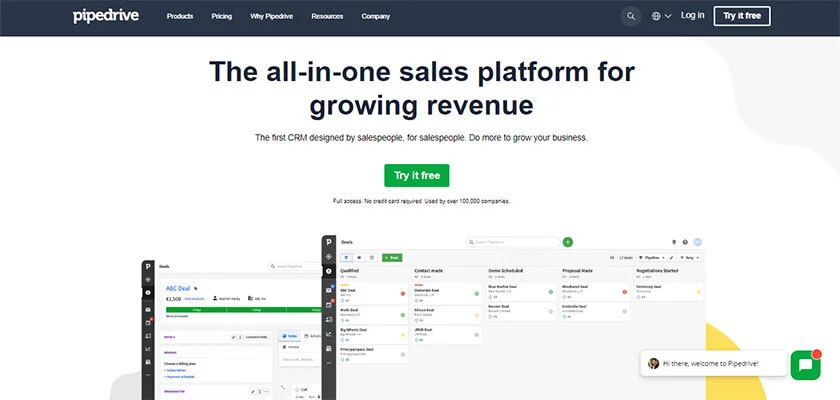
Task: Click the P logo in Deals pipeline sidebar
Action: tap(329, 242)
